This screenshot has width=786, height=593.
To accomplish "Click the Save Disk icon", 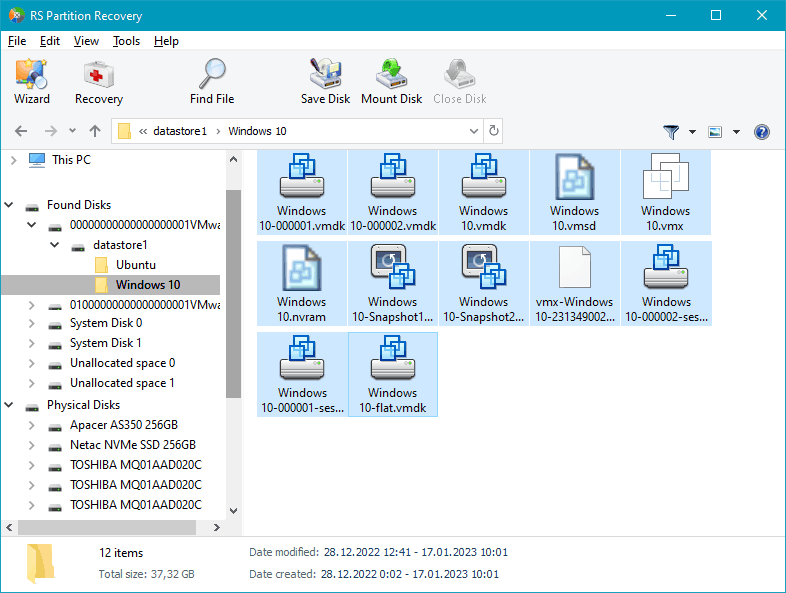I will pos(325,81).
